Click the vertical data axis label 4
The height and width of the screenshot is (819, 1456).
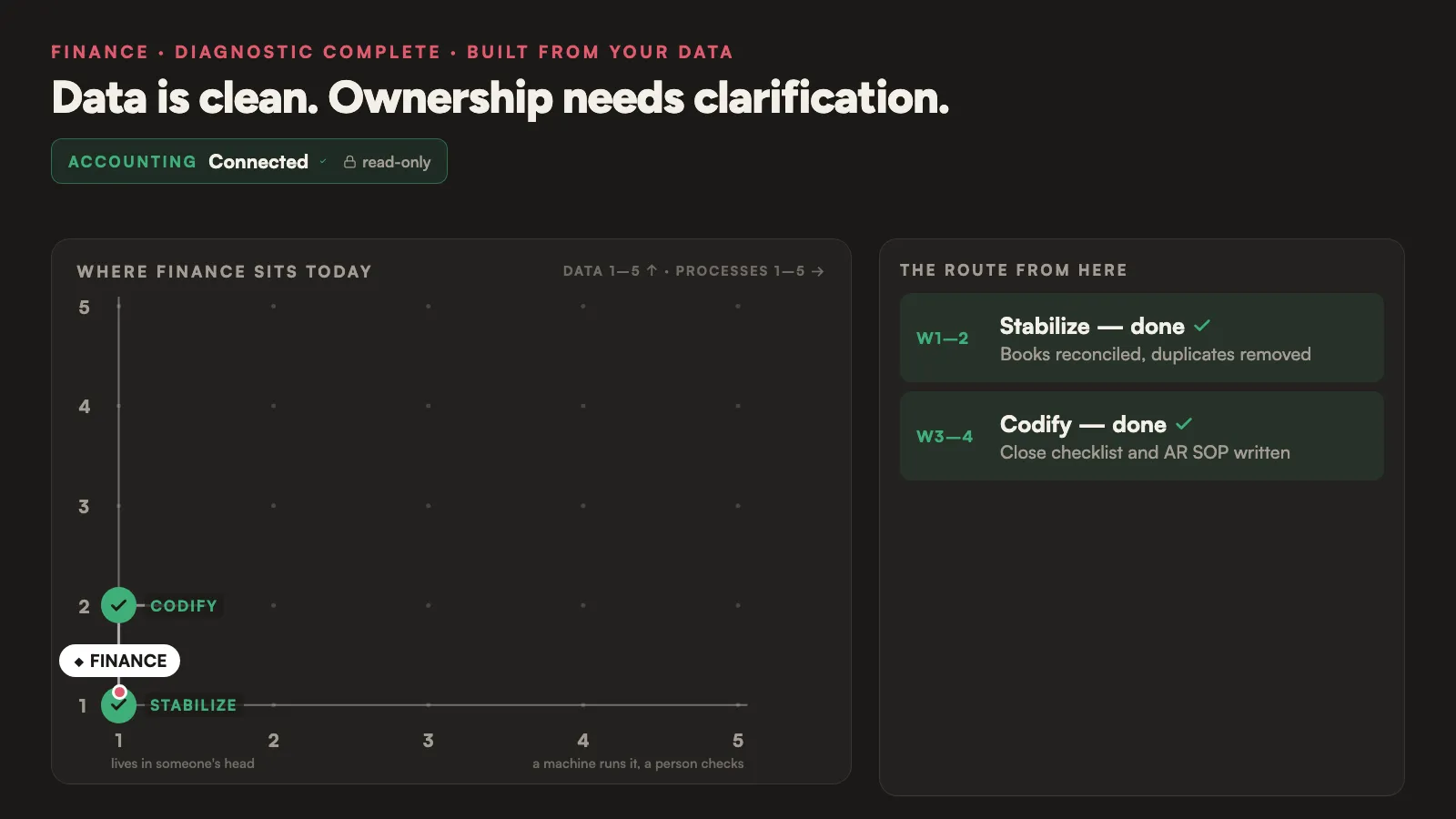[85, 407]
